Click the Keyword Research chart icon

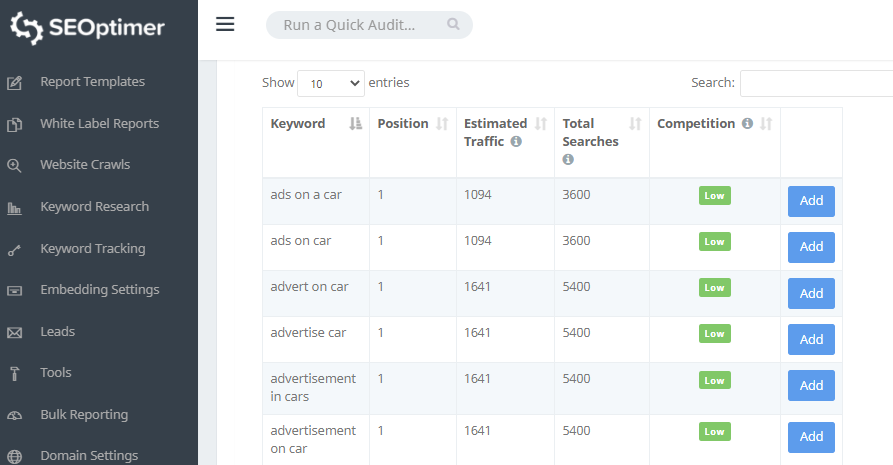coord(15,208)
